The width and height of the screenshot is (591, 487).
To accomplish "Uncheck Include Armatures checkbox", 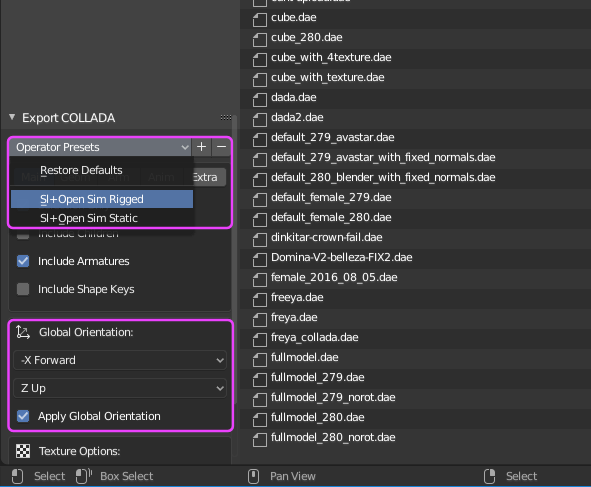I will tap(23, 261).
